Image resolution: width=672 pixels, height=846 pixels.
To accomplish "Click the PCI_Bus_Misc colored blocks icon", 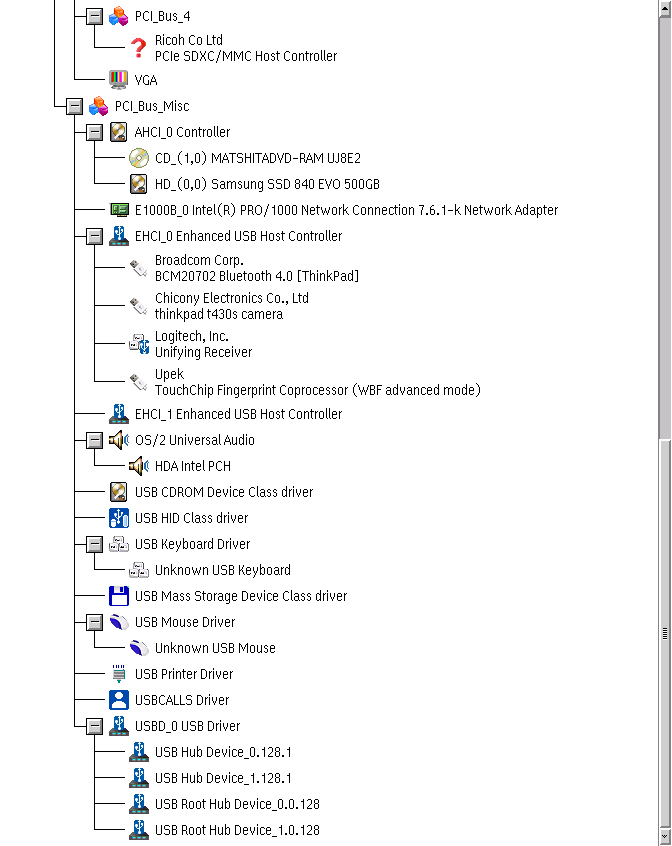I will click(x=99, y=106).
